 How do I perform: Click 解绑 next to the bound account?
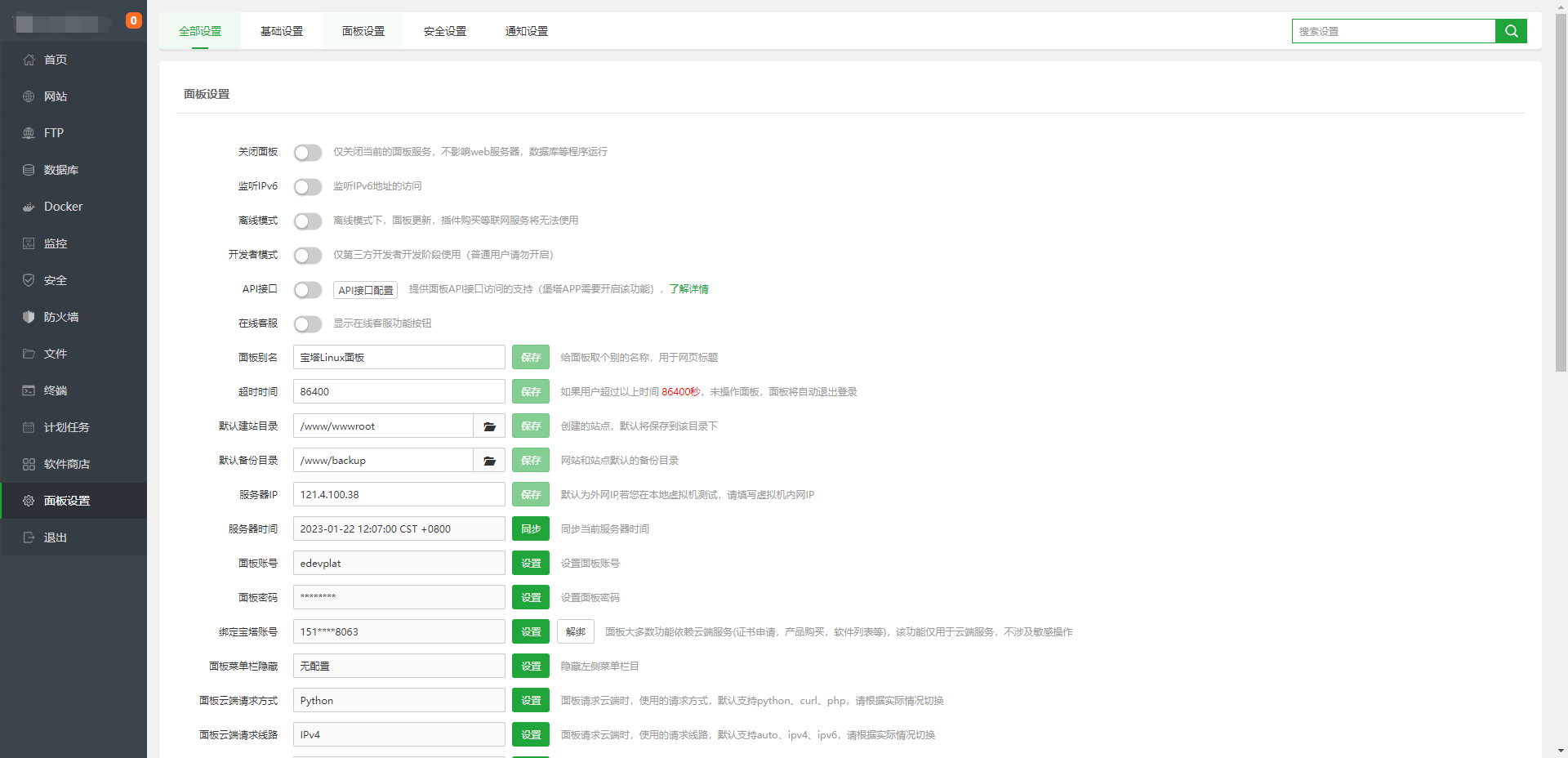(x=575, y=631)
